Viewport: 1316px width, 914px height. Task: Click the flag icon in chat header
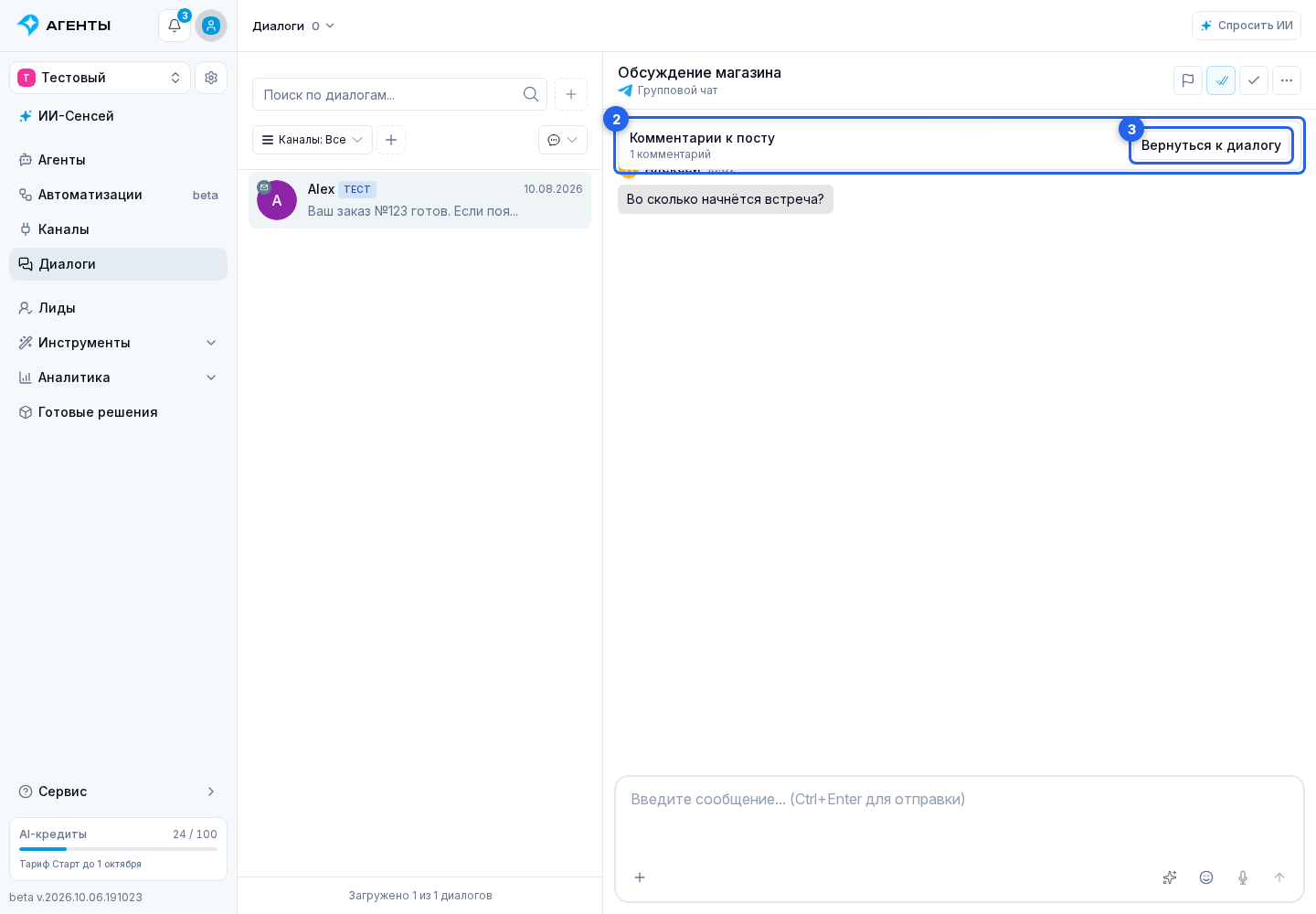[x=1188, y=80]
